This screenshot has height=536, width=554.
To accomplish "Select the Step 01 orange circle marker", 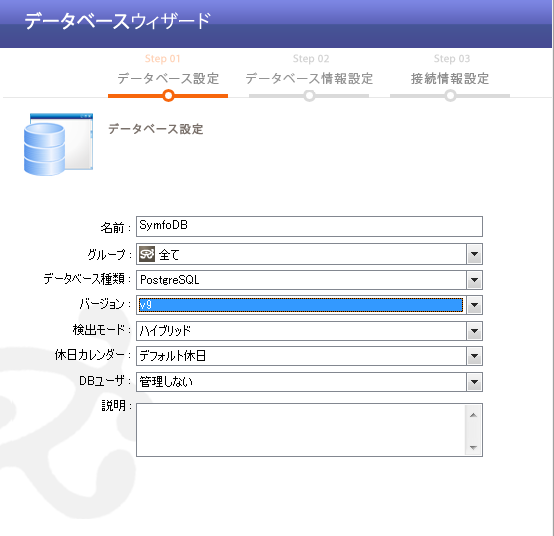I will 169,95.
